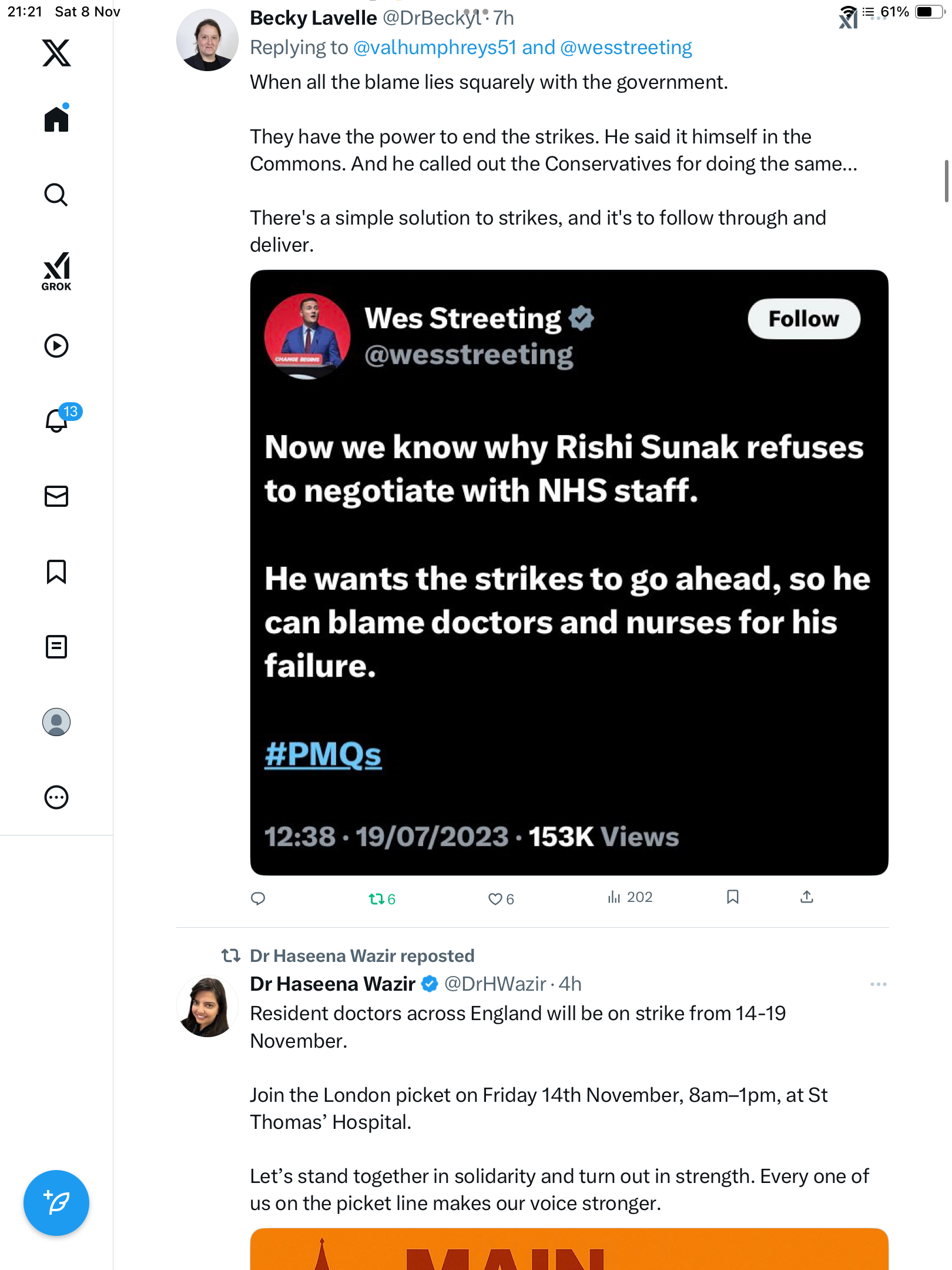Viewport: 952px width, 1270px height.
Task: Bookmark Becky Lavelle's reply
Action: (732, 897)
